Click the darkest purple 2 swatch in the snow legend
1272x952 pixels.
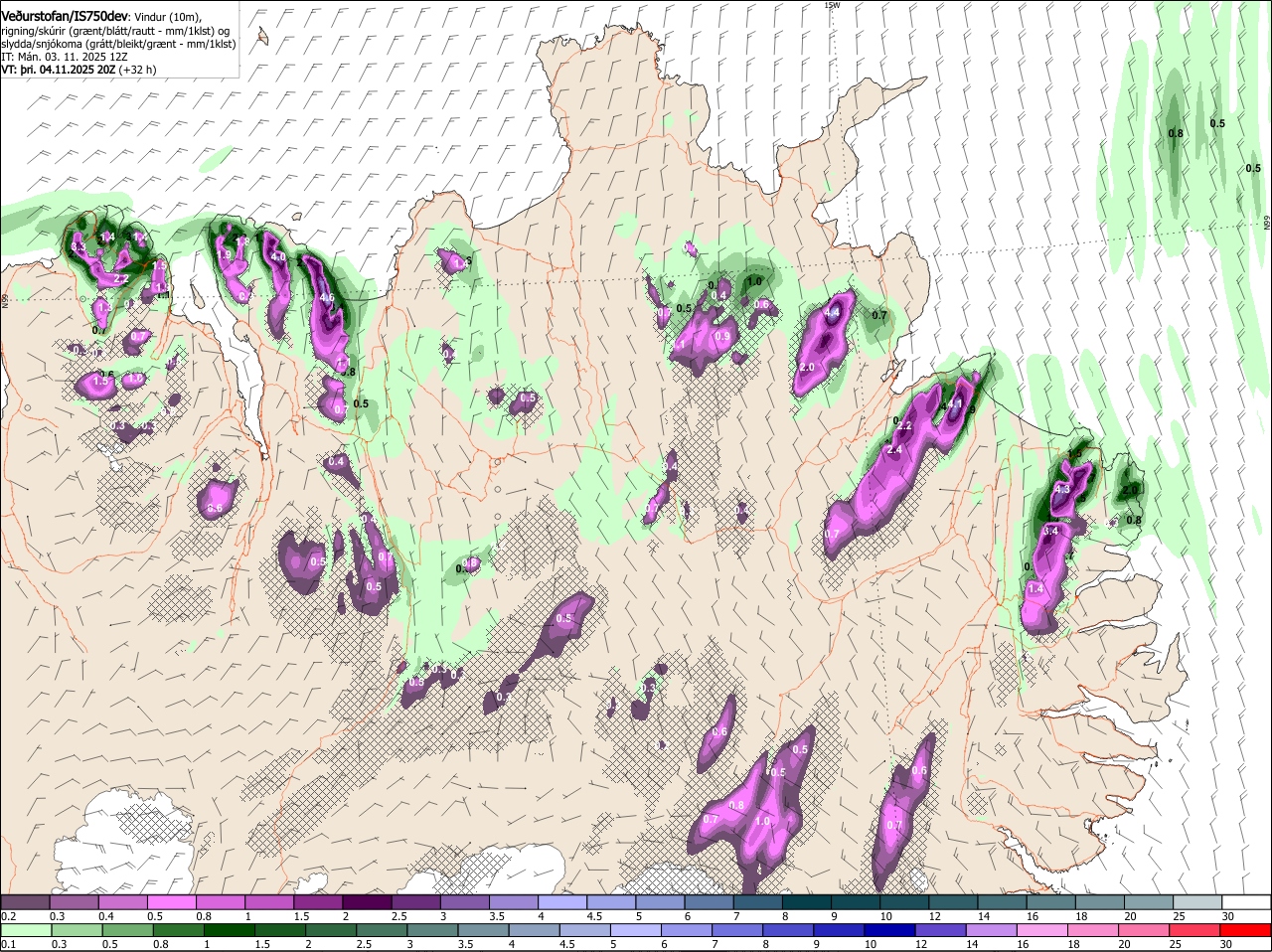coord(367,901)
